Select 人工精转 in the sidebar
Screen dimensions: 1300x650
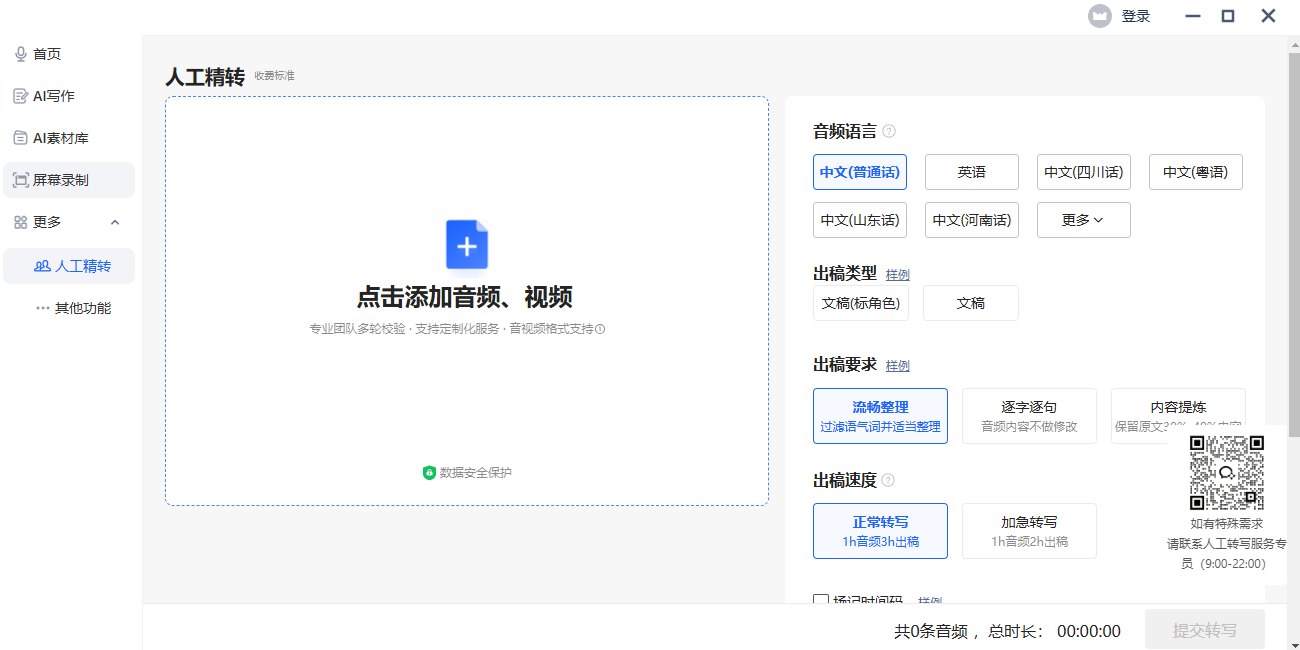pyautogui.click(x=82, y=266)
